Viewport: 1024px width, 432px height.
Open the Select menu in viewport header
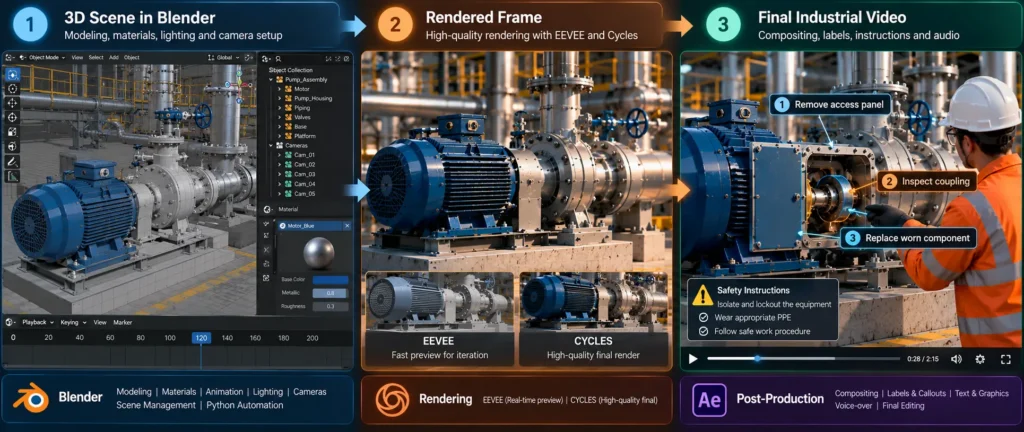click(96, 57)
